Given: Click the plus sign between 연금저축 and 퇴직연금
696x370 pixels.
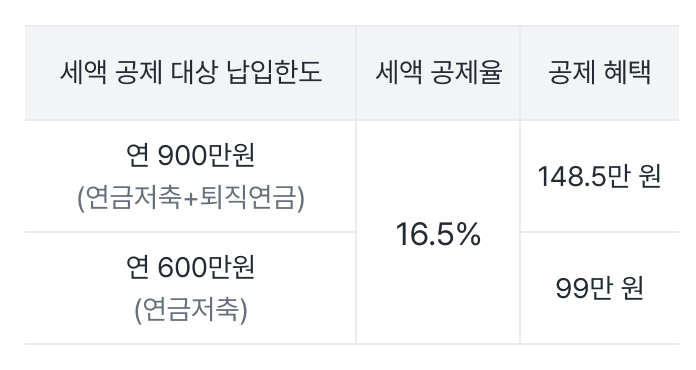Looking at the screenshot, I should (190, 199).
